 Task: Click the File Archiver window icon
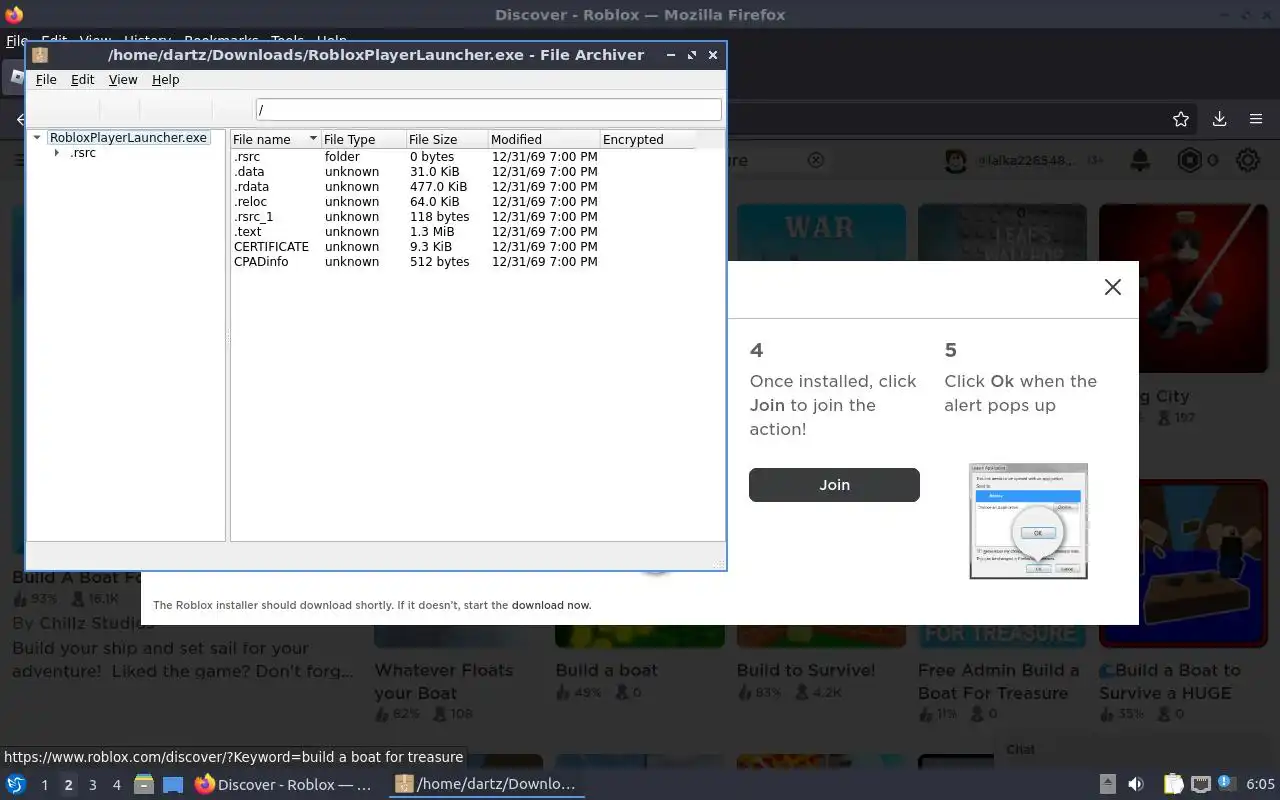[40, 55]
